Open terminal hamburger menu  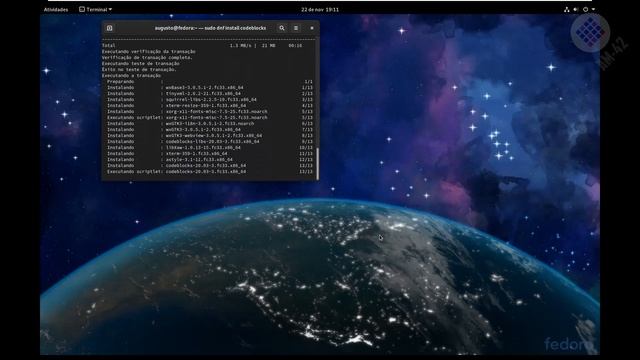click(x=296, y=28)
